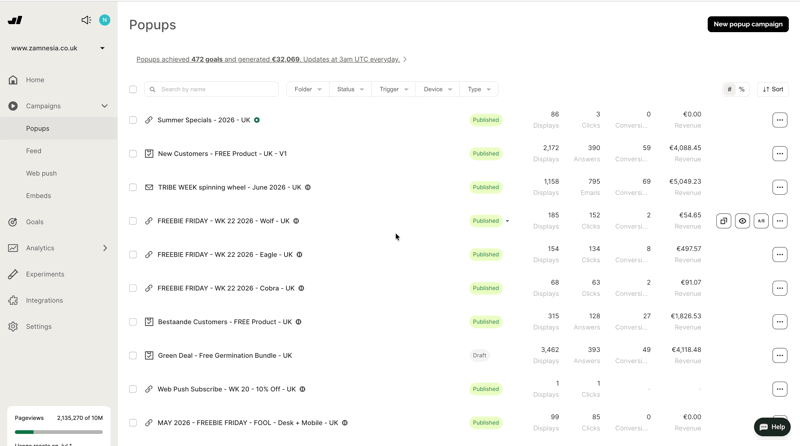Open the user avatar N icon
800x446 pixels.
tap(105, 20)
